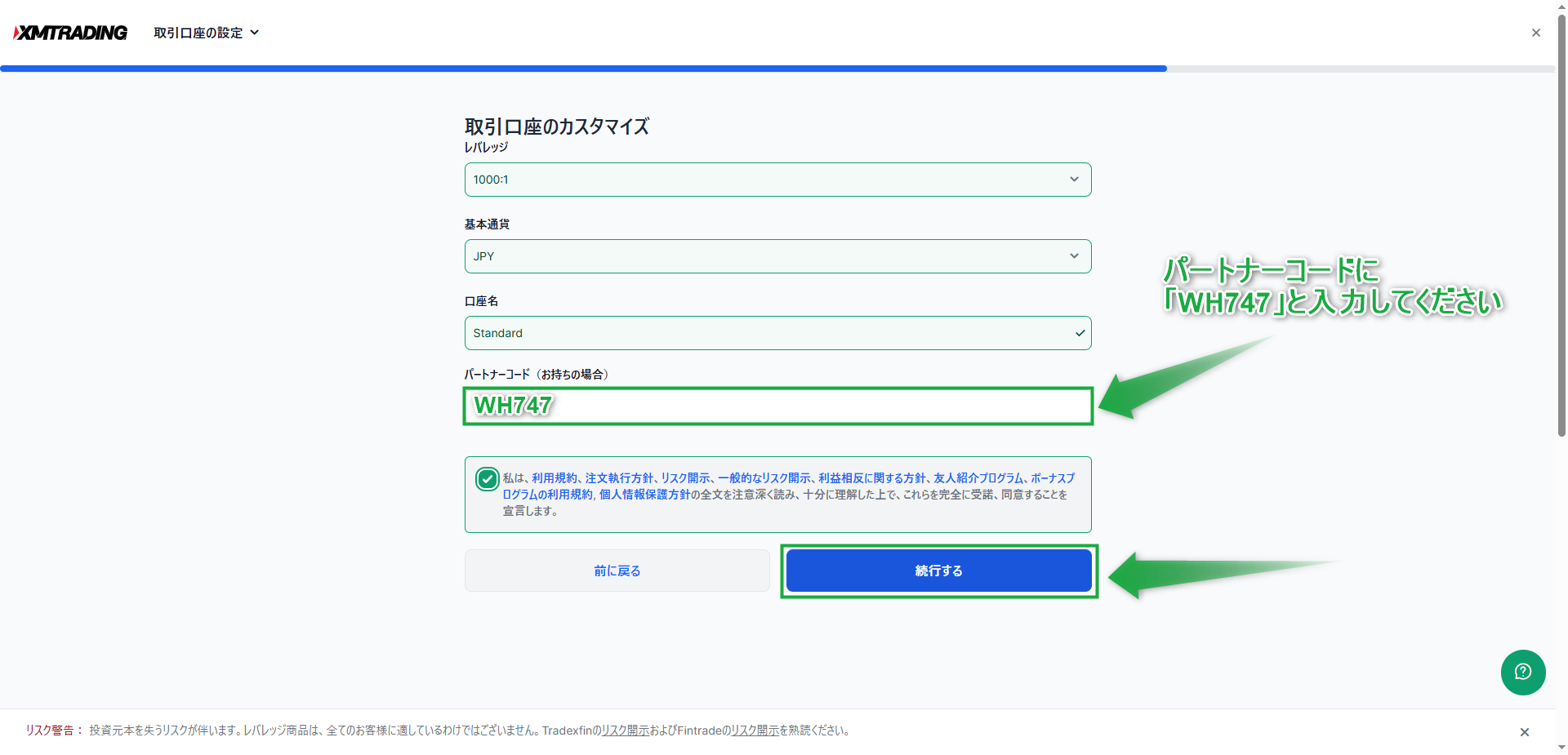Open the 個人情報保護方針 link
This screenshot has width=1568, height=755.
tap(644, 495)
